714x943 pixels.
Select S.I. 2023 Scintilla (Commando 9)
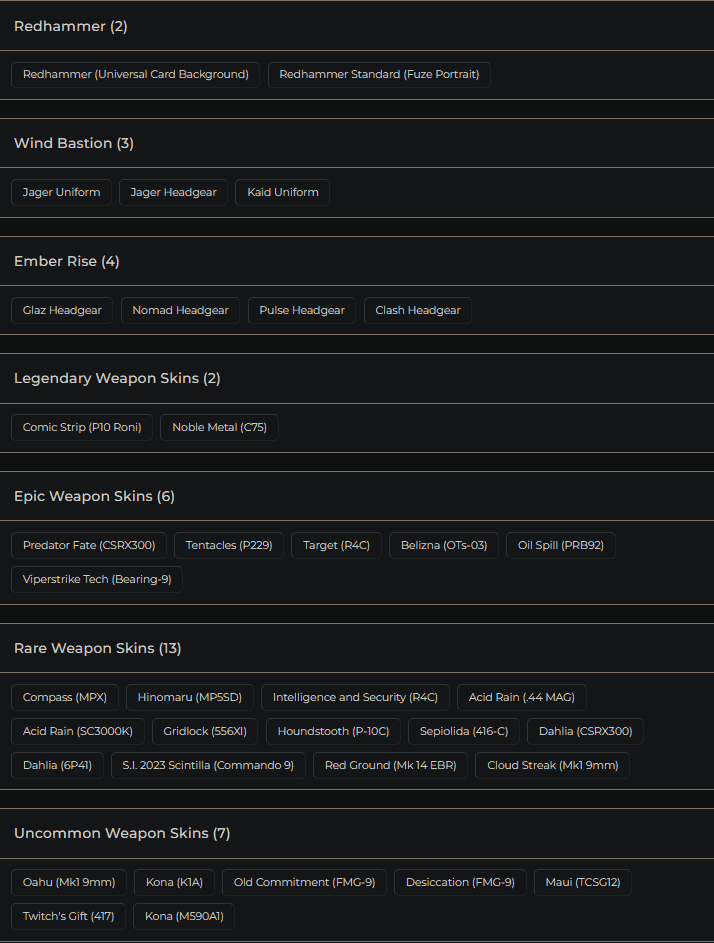[208, 766]
